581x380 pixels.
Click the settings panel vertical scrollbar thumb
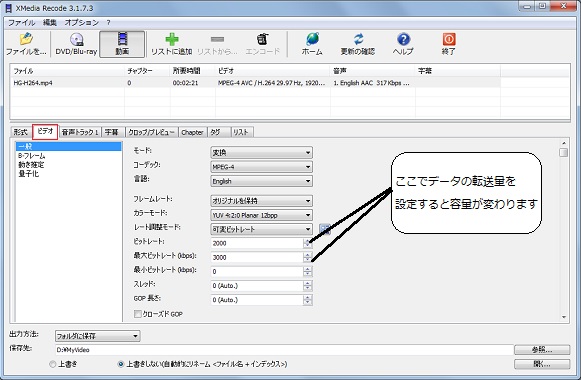pos(564,152)
